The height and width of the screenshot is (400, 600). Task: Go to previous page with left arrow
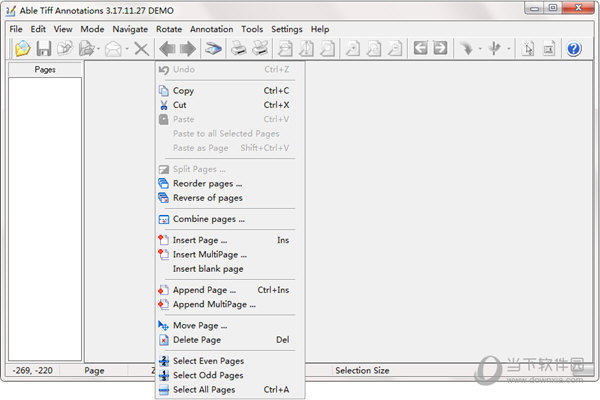pyautogui.click(x=167, y=49)
